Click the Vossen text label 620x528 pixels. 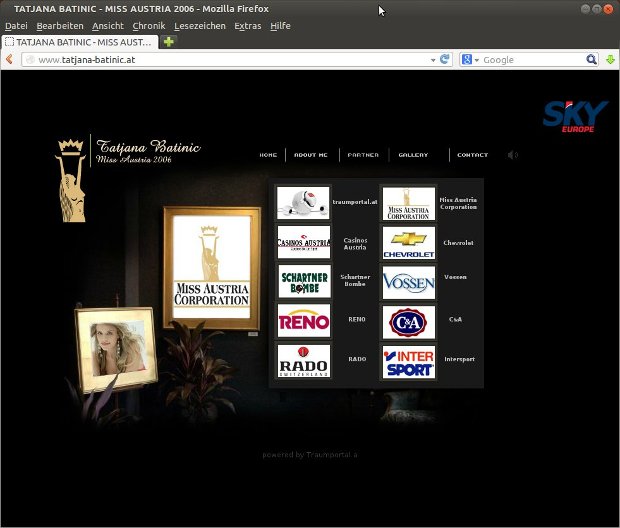pyautogui.click(x=455, y=277)
